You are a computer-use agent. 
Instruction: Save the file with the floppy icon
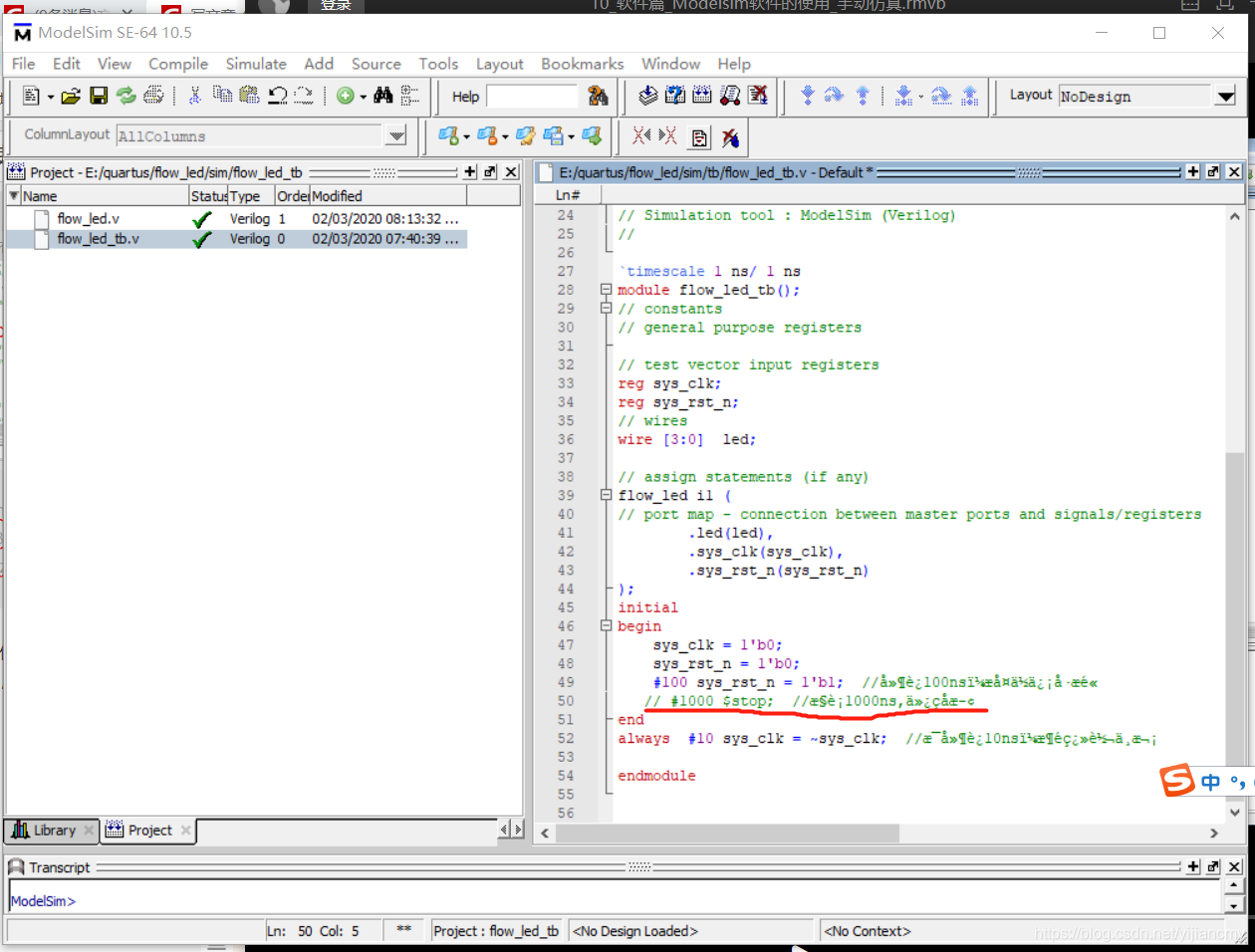99,96
